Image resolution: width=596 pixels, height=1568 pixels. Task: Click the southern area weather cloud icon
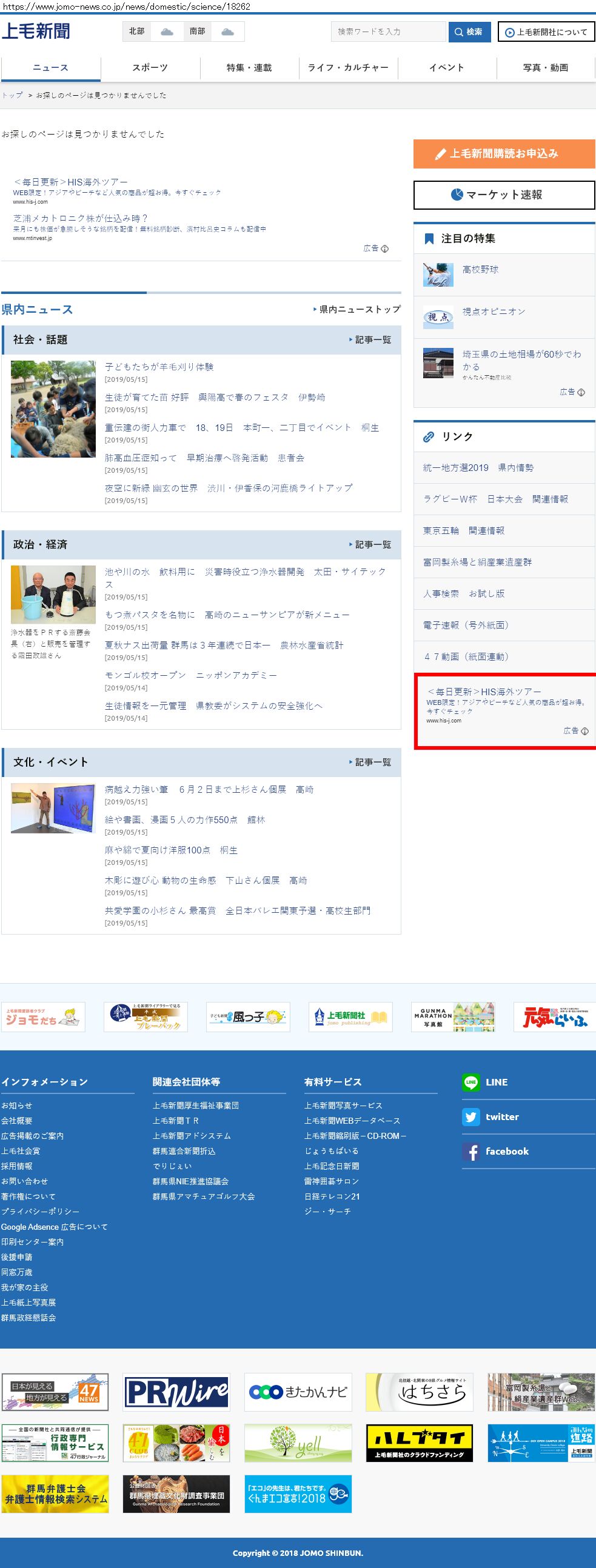tap(227, 32)
